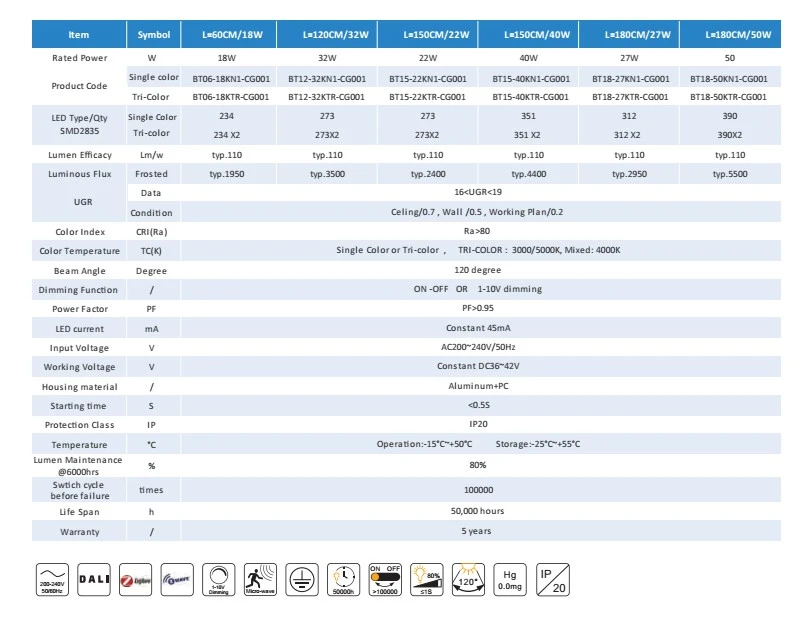This screenshot has width=805, height=627.
Task: Click the 50000h lifespan clock icon
Action: (x=343, y=580)
